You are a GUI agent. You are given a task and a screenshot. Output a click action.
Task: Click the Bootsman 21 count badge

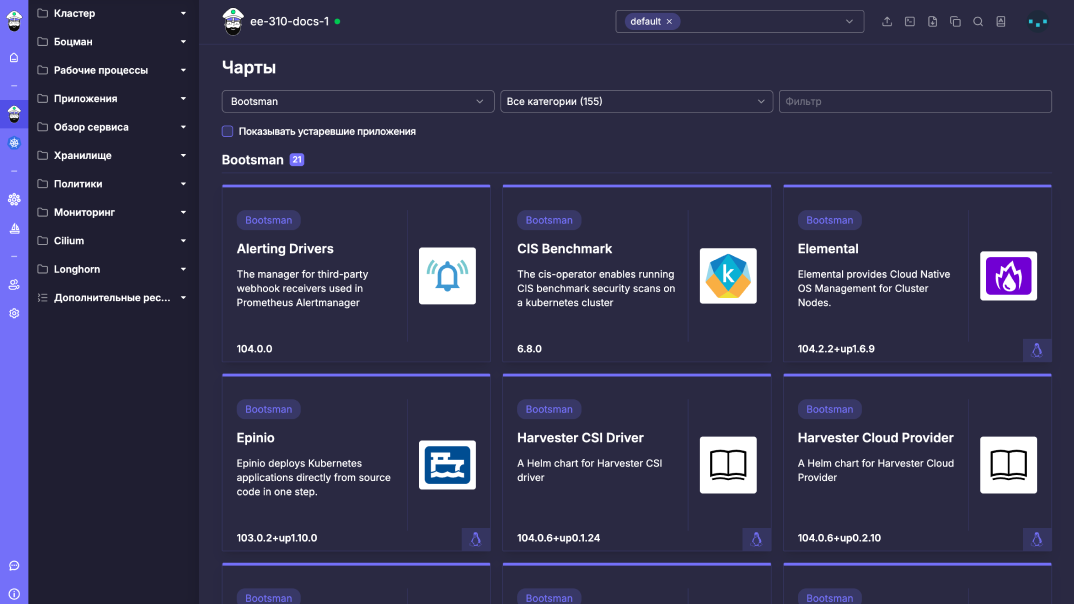click(x=297, y=160)
